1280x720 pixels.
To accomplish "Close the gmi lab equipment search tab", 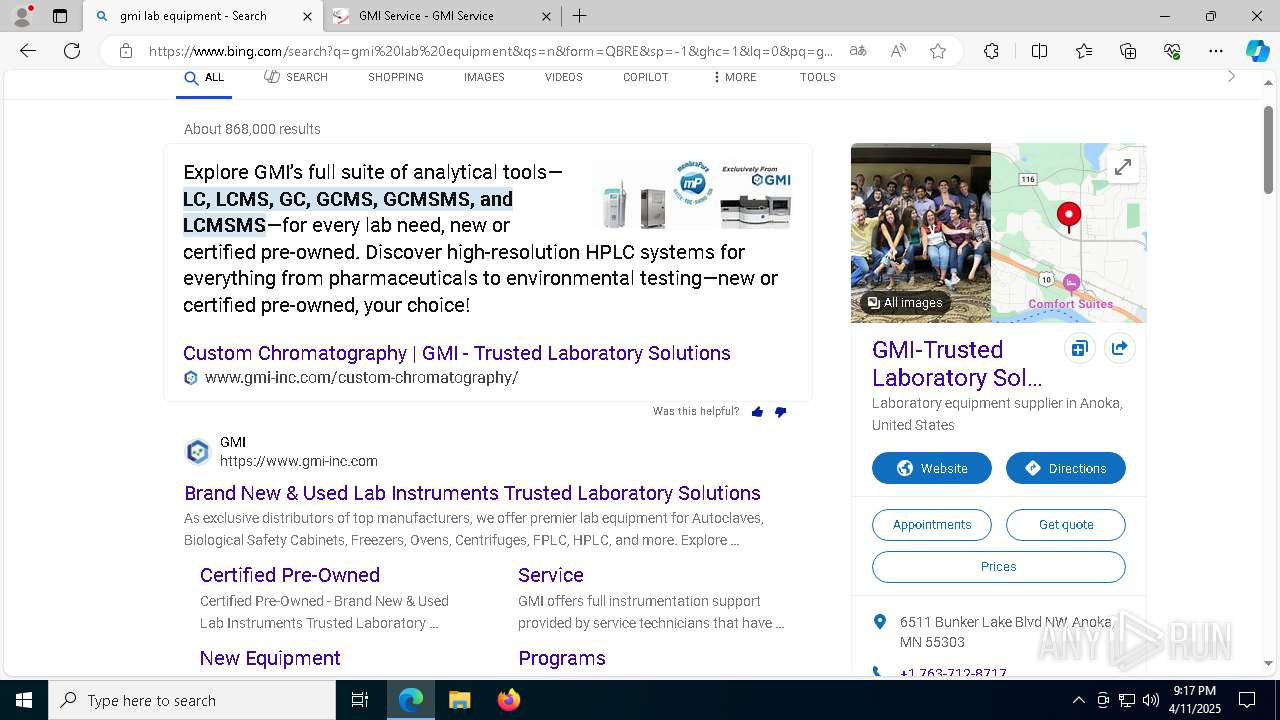I will [x=307, y=16].
